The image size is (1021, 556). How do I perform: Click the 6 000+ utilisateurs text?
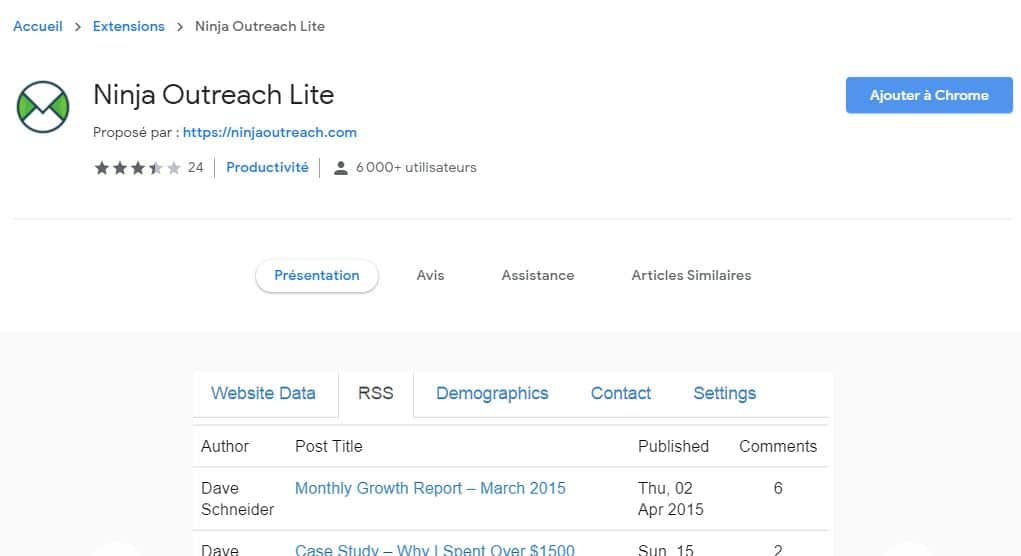416,167
